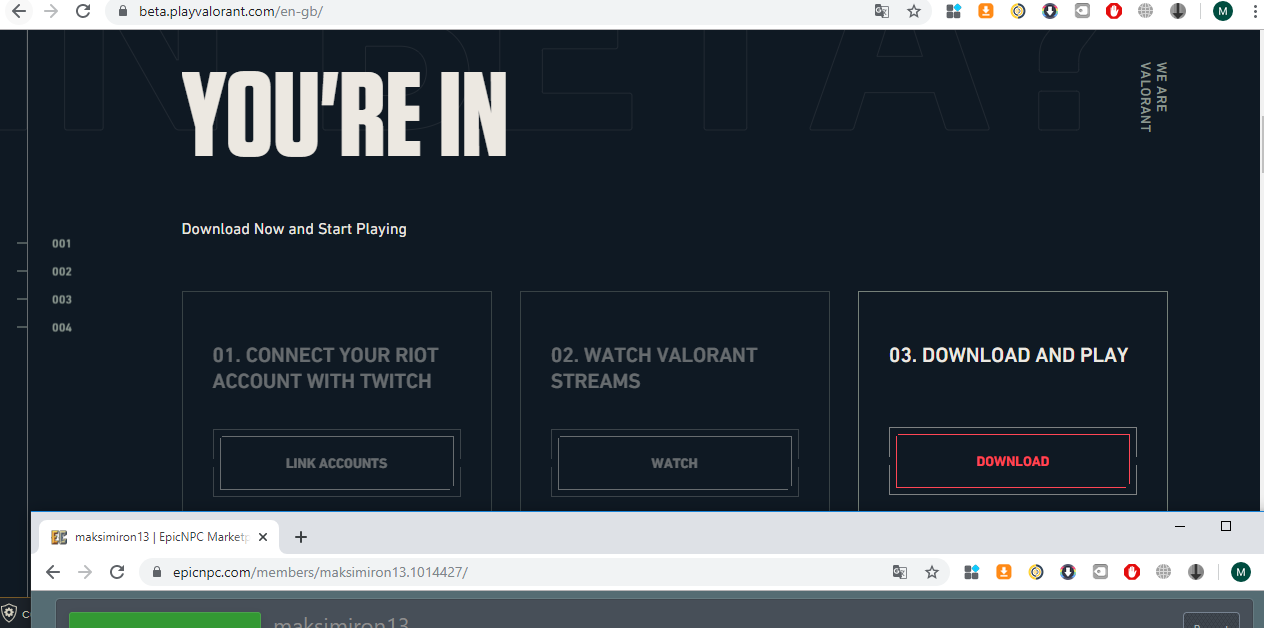Jump to section 003 in side navigation

(x=62, y=300)
